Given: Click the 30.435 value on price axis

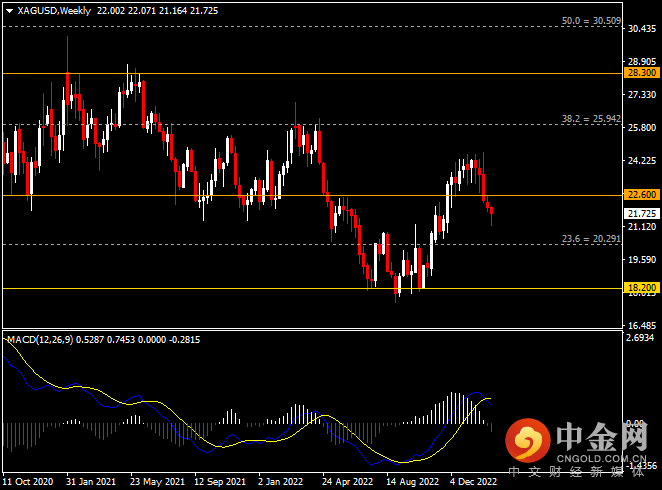Looking at the screenshot, I should coord(640,29).
